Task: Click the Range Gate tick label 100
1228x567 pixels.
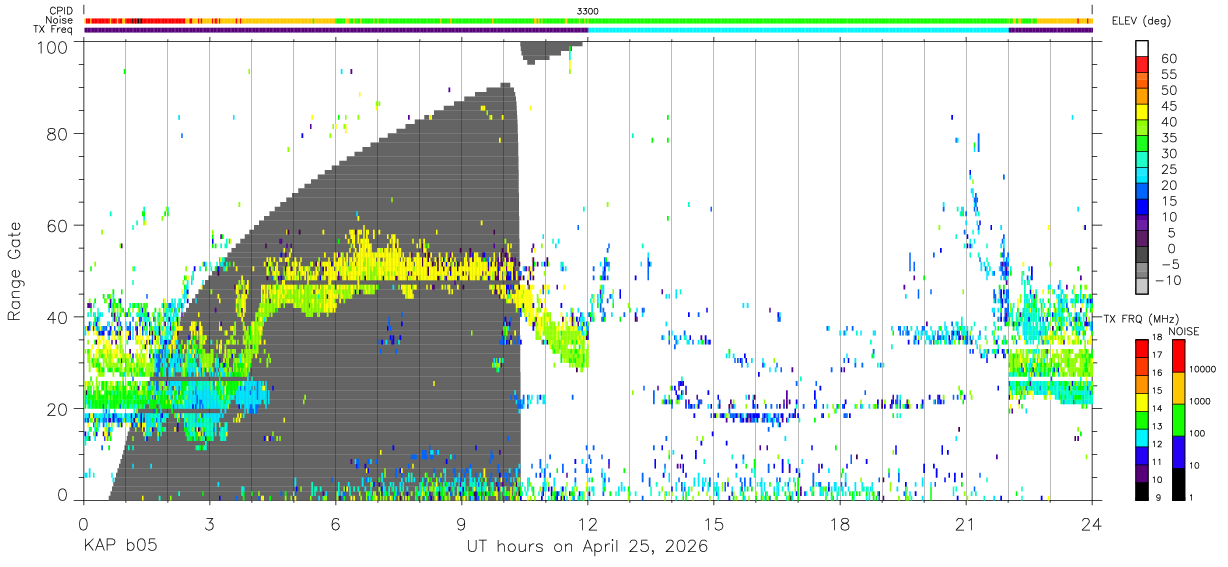Action: (53, 46)
